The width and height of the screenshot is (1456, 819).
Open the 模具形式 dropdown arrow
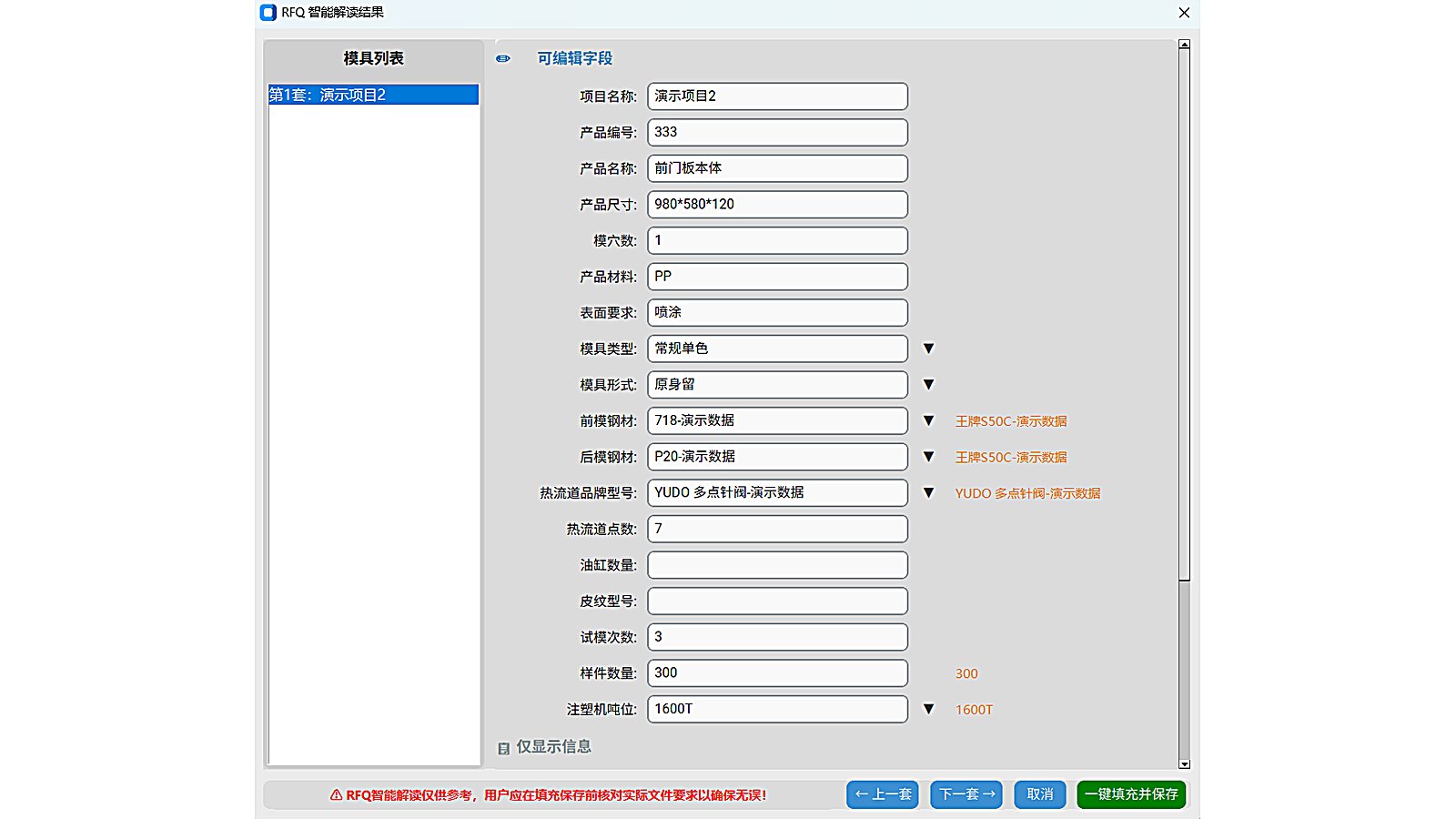tap(928, 385)
